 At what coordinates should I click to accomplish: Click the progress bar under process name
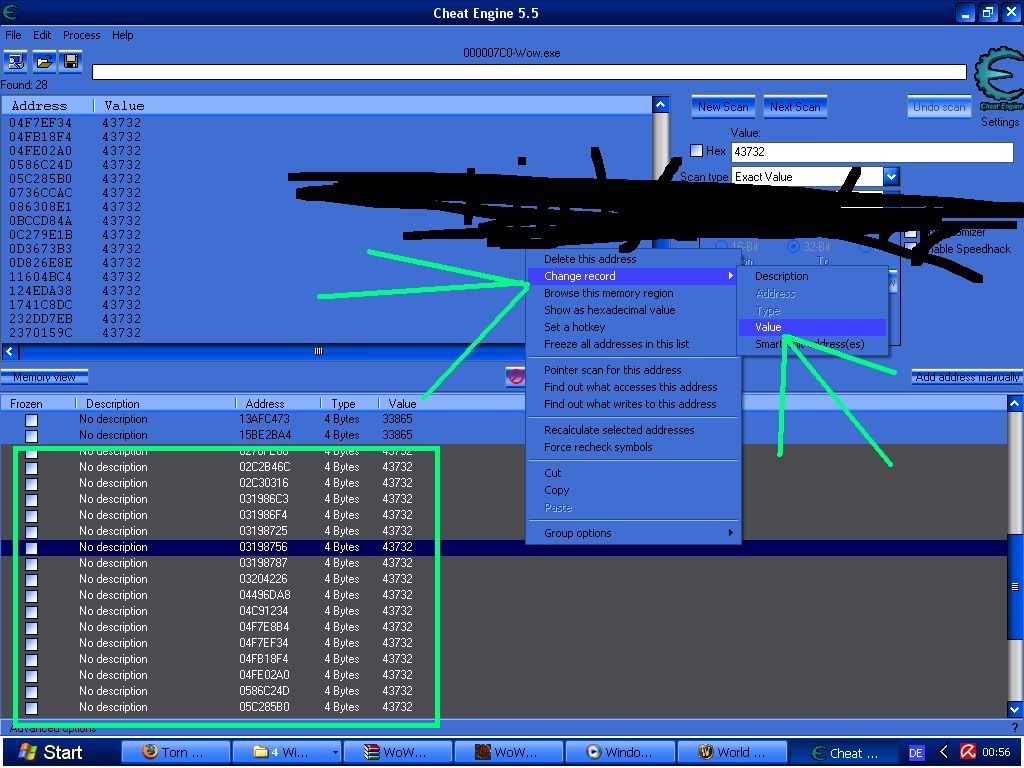529,72
